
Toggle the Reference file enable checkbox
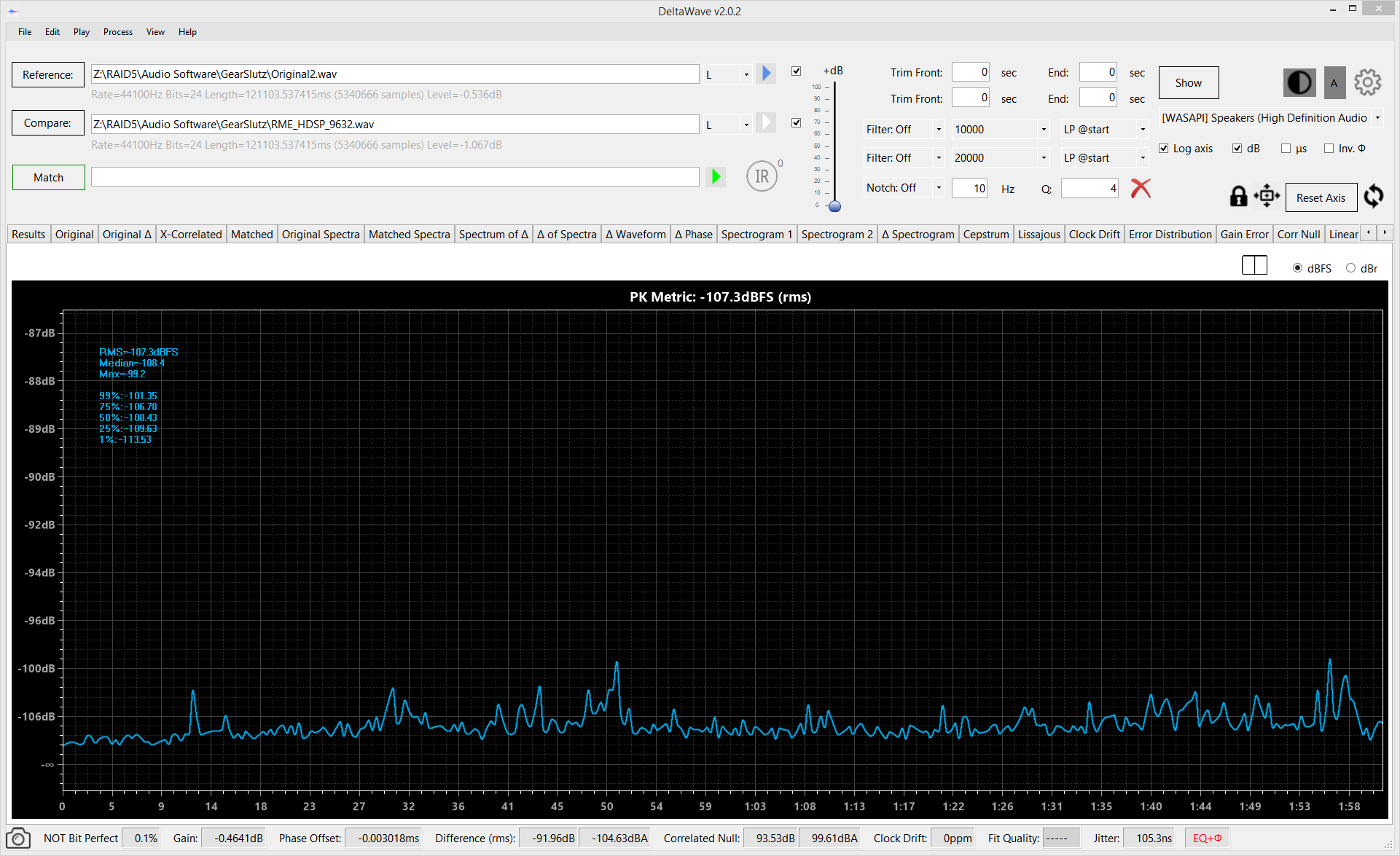pos(796,71)
